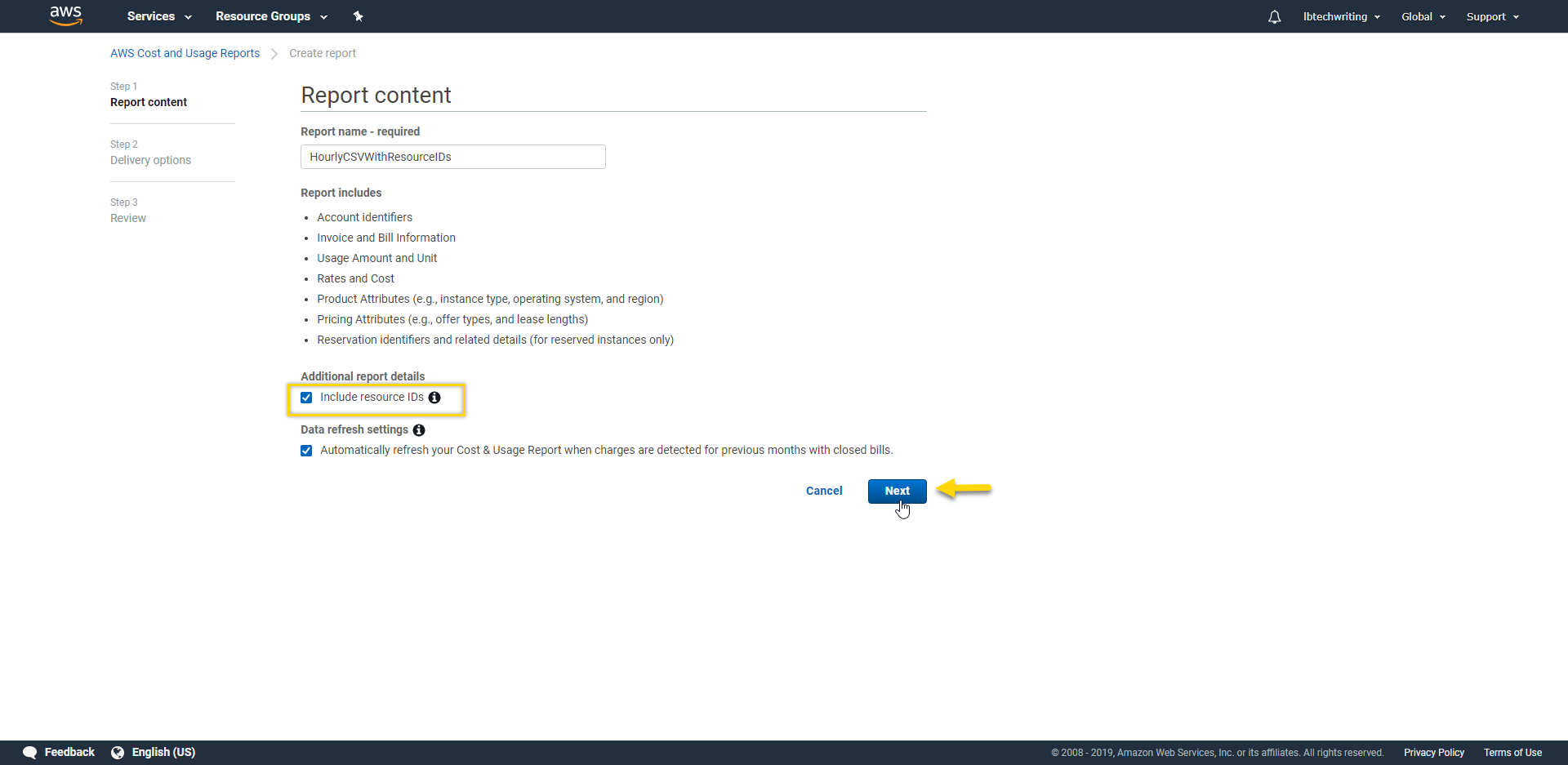
Task: Click the Next button
Action: (x=897, y=491)
